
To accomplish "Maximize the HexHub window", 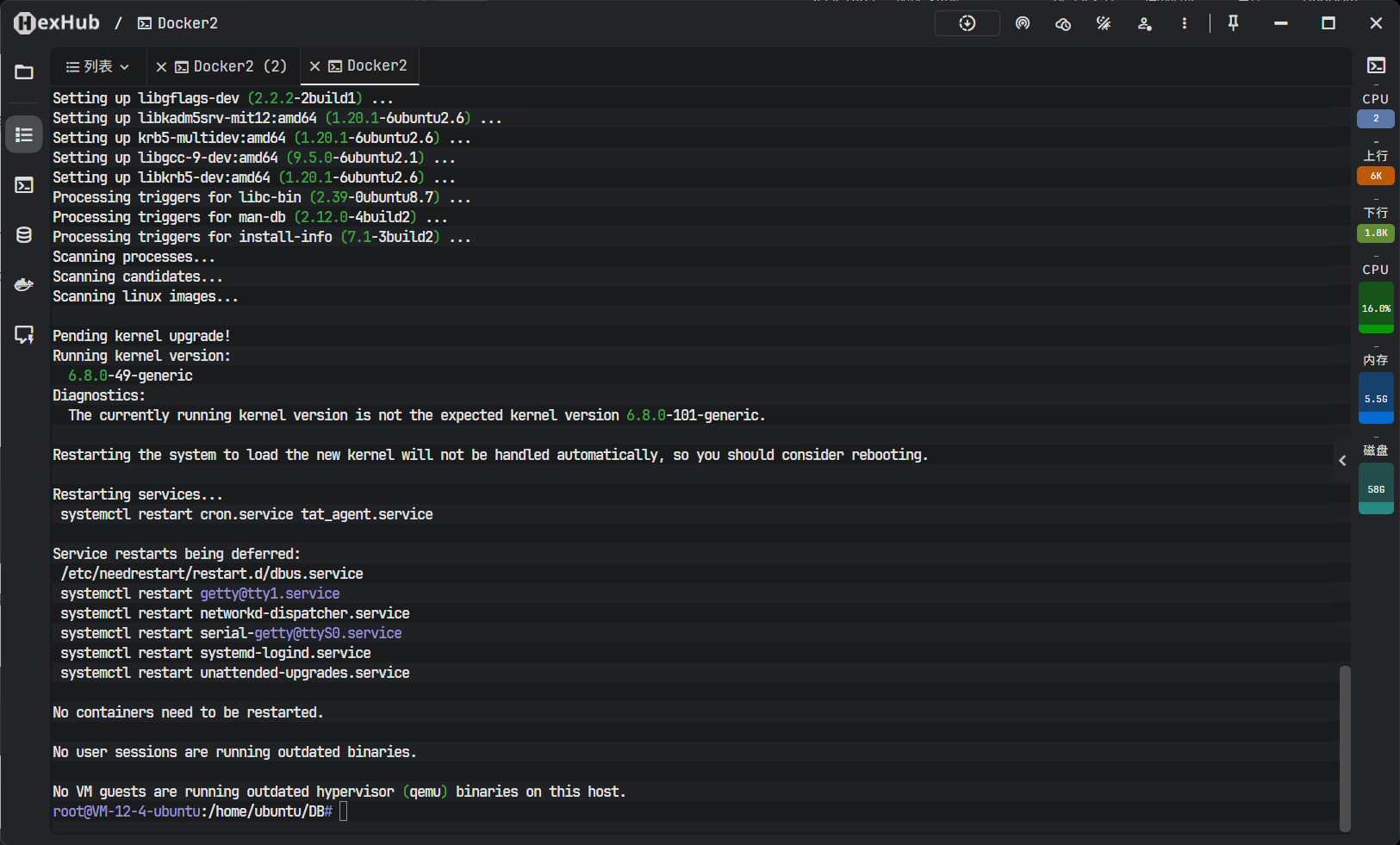I will [x=1328, y=23].
